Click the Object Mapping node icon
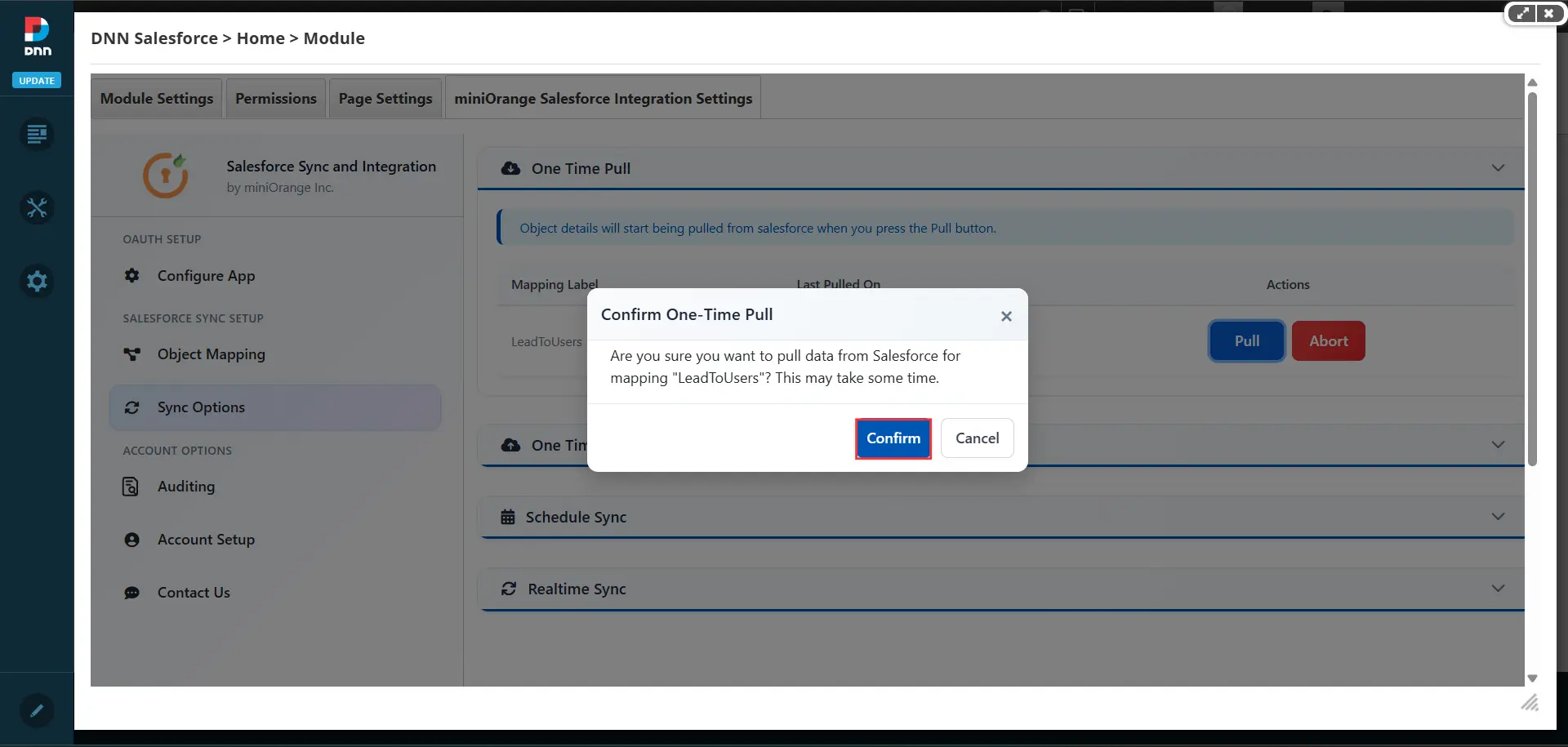Viewport: 1568px width, 747px height. 131,354
